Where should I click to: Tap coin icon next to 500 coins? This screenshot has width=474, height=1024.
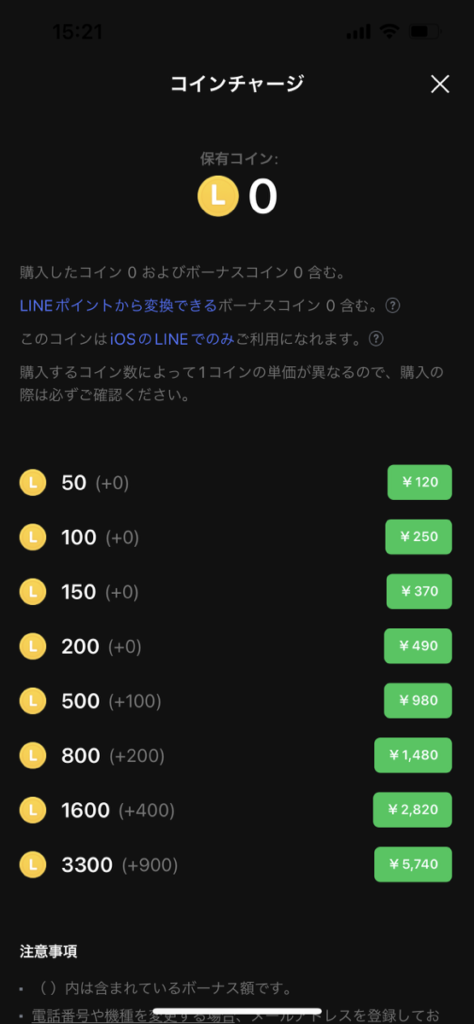click(33, 701)
